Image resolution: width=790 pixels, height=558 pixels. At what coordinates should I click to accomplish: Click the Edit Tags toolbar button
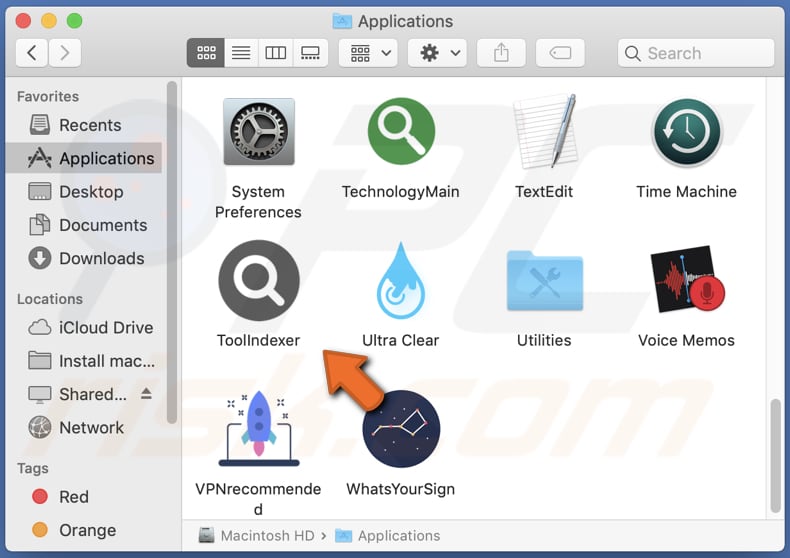(x=560, y=53)
